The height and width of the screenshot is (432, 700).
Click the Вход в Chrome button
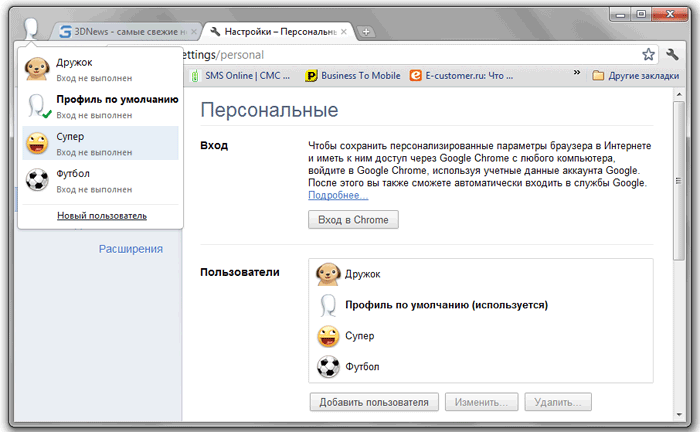(353, 220)
